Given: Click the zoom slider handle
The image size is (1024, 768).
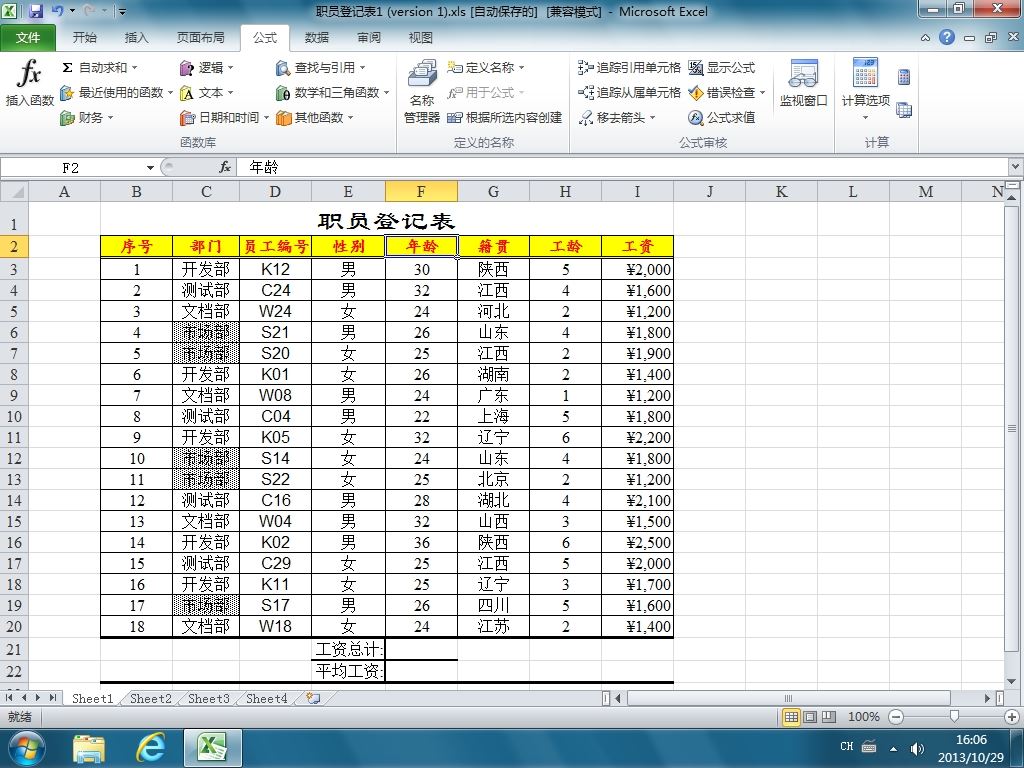Looking at the screenshot, I should 954,717.
